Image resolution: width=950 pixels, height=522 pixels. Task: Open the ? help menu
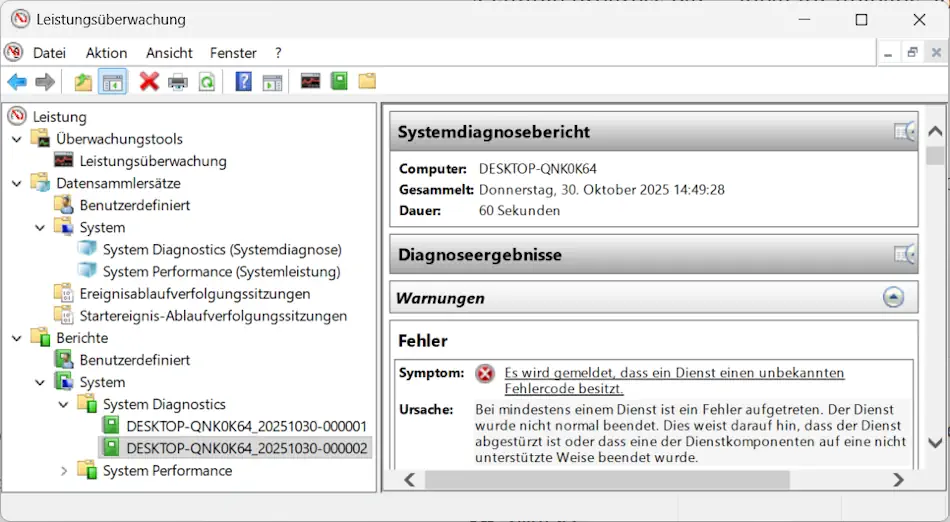pos(277,53)
